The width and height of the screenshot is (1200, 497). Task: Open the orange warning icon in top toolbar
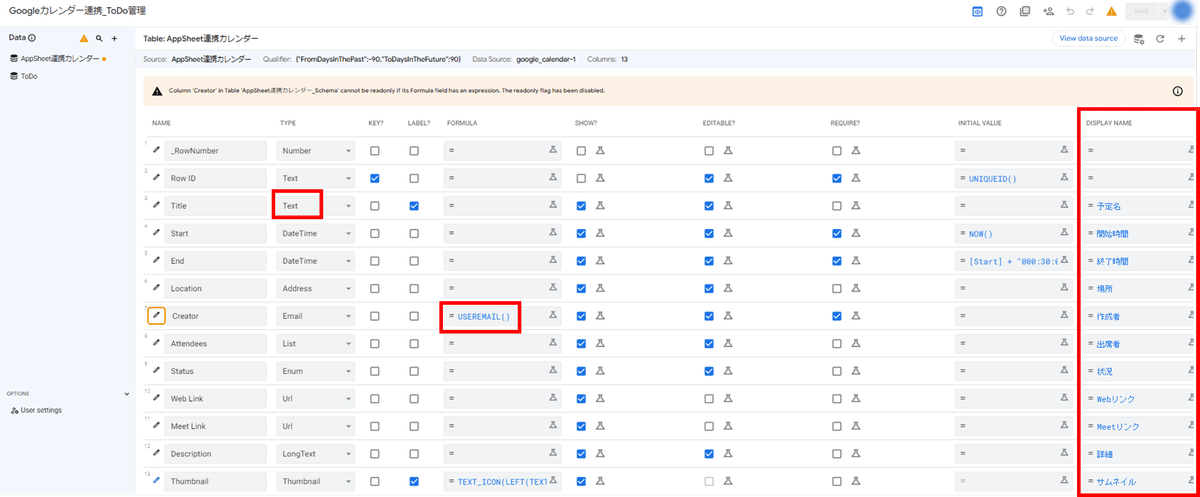[1112, 11]
